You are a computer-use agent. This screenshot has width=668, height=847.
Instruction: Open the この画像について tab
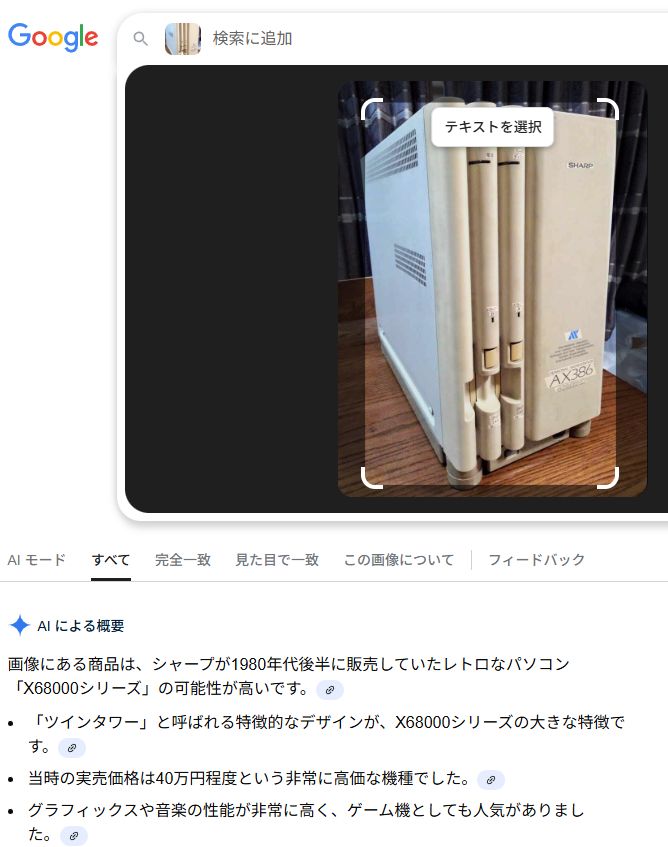pyautogui.click(x=399, y=560)
